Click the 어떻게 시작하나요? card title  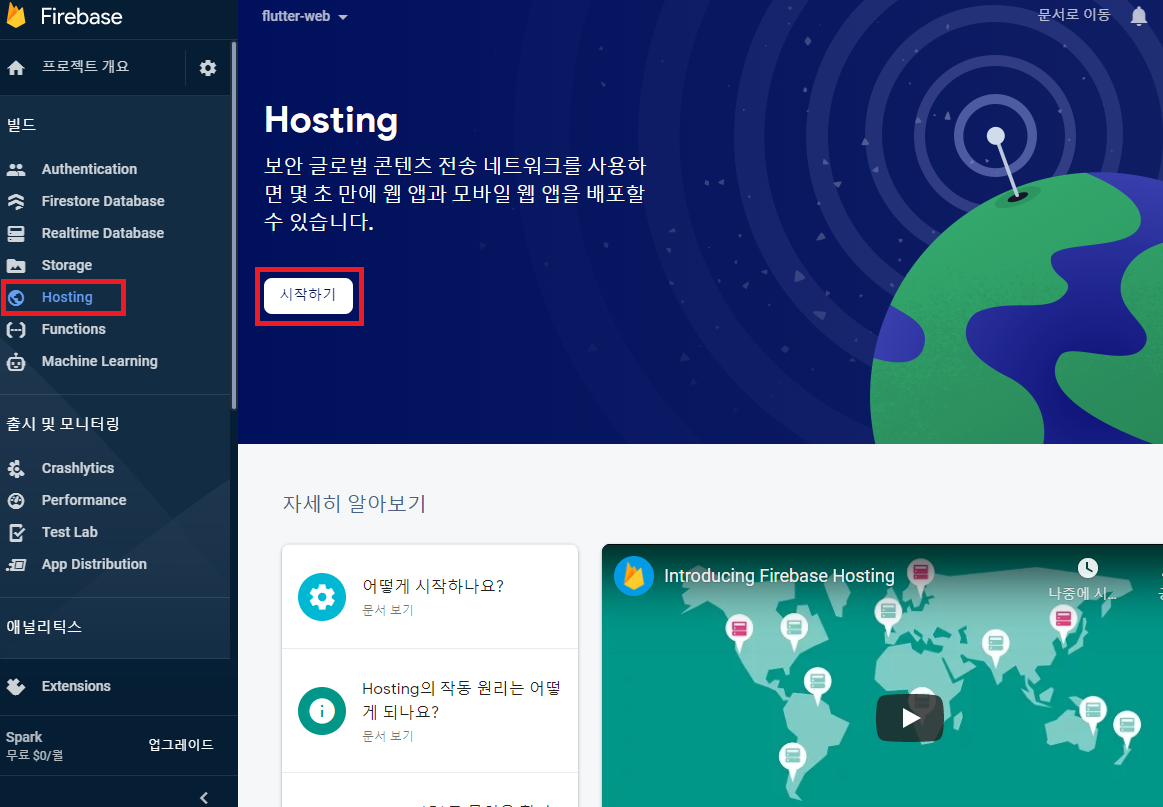432,586
